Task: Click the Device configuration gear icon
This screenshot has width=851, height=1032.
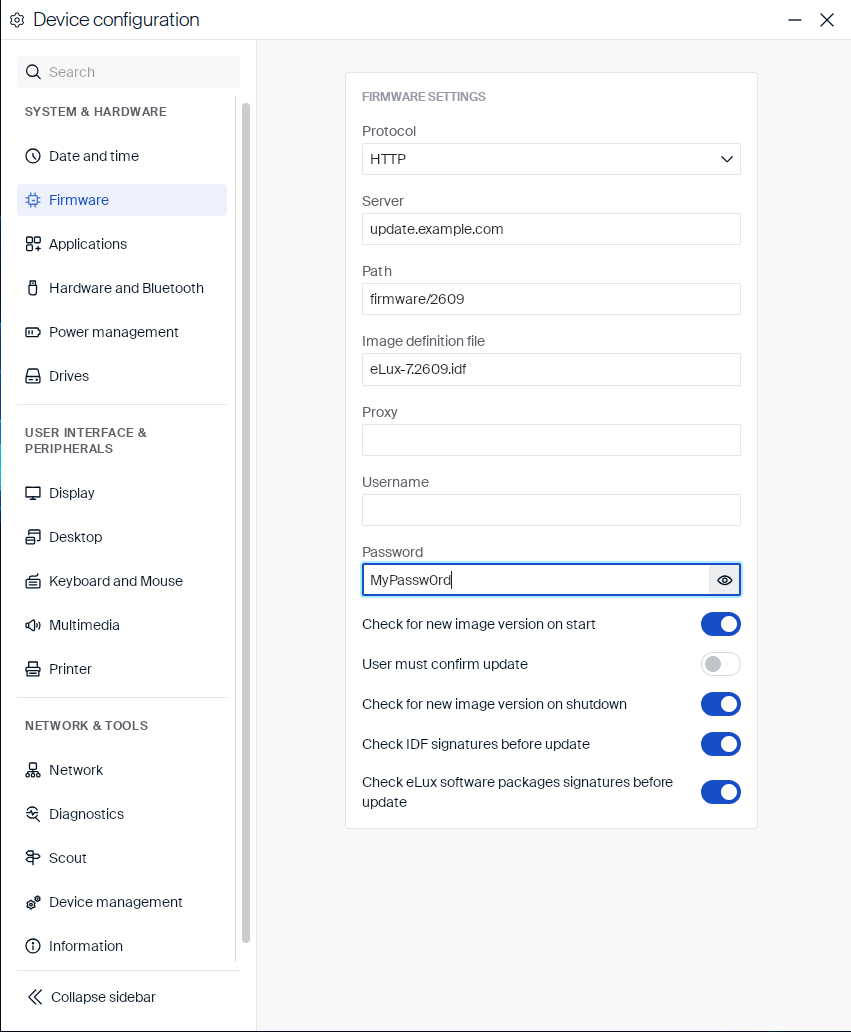Action: coord(17,20)
